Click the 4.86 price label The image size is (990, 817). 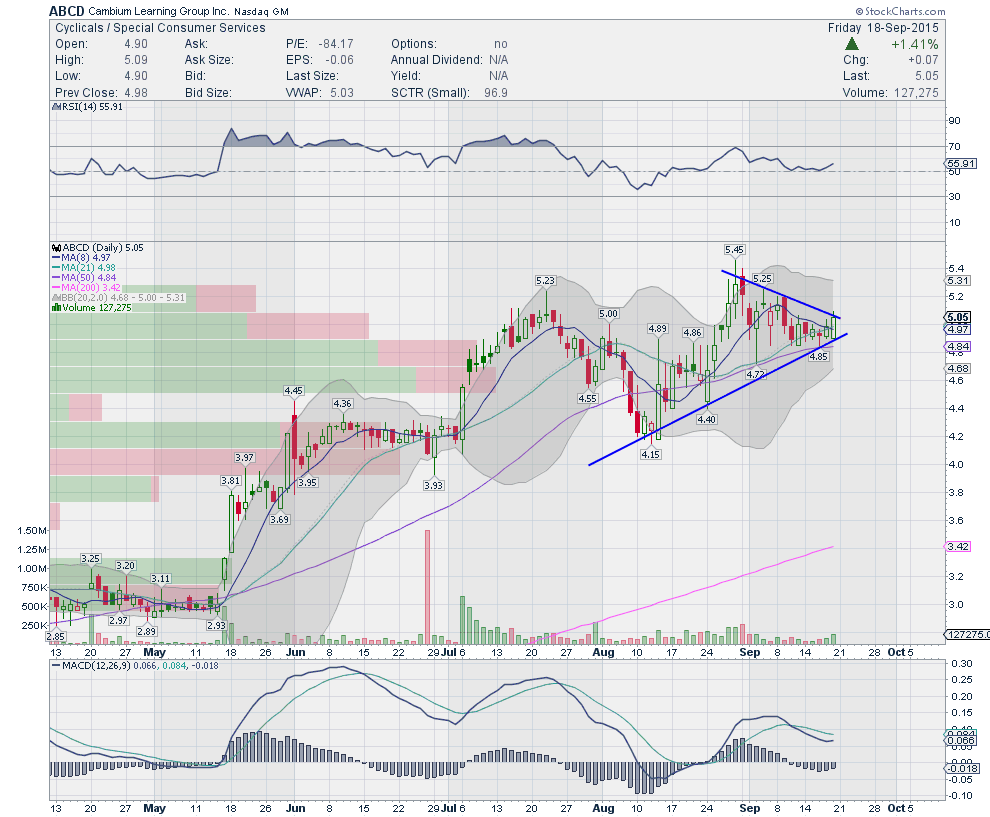coord(693,332)
